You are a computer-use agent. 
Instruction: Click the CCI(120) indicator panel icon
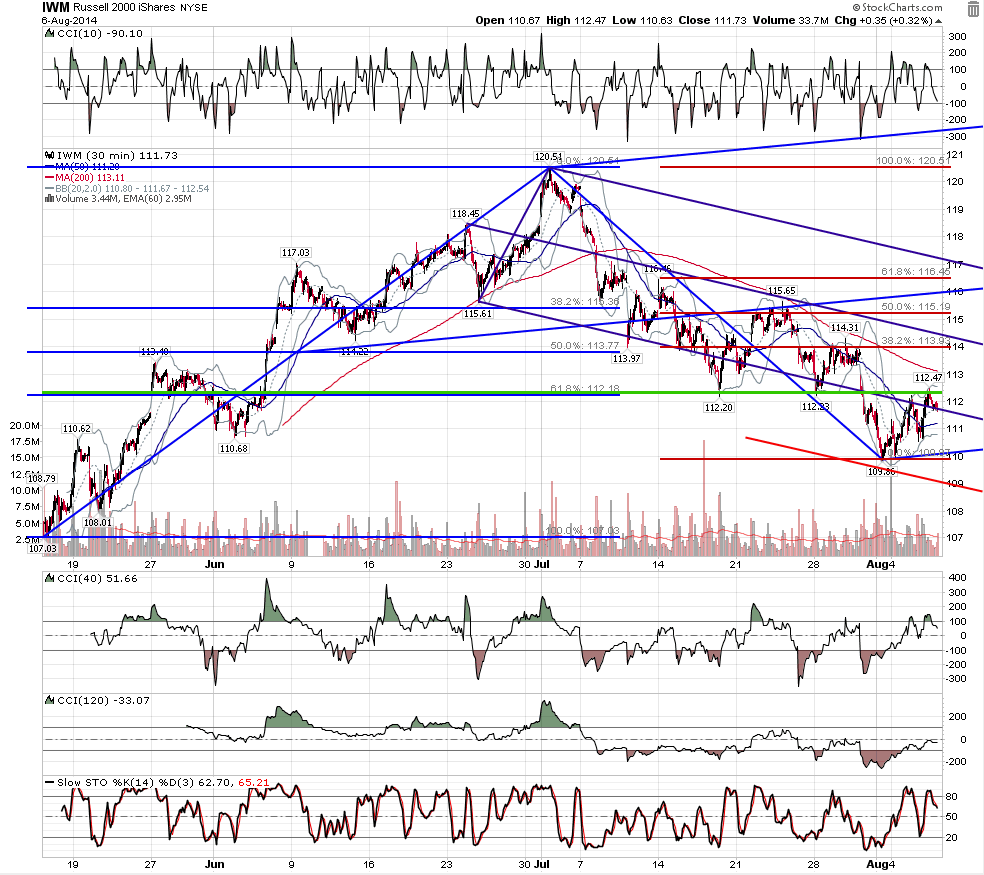pyautogui.click(x=50, y=700)
